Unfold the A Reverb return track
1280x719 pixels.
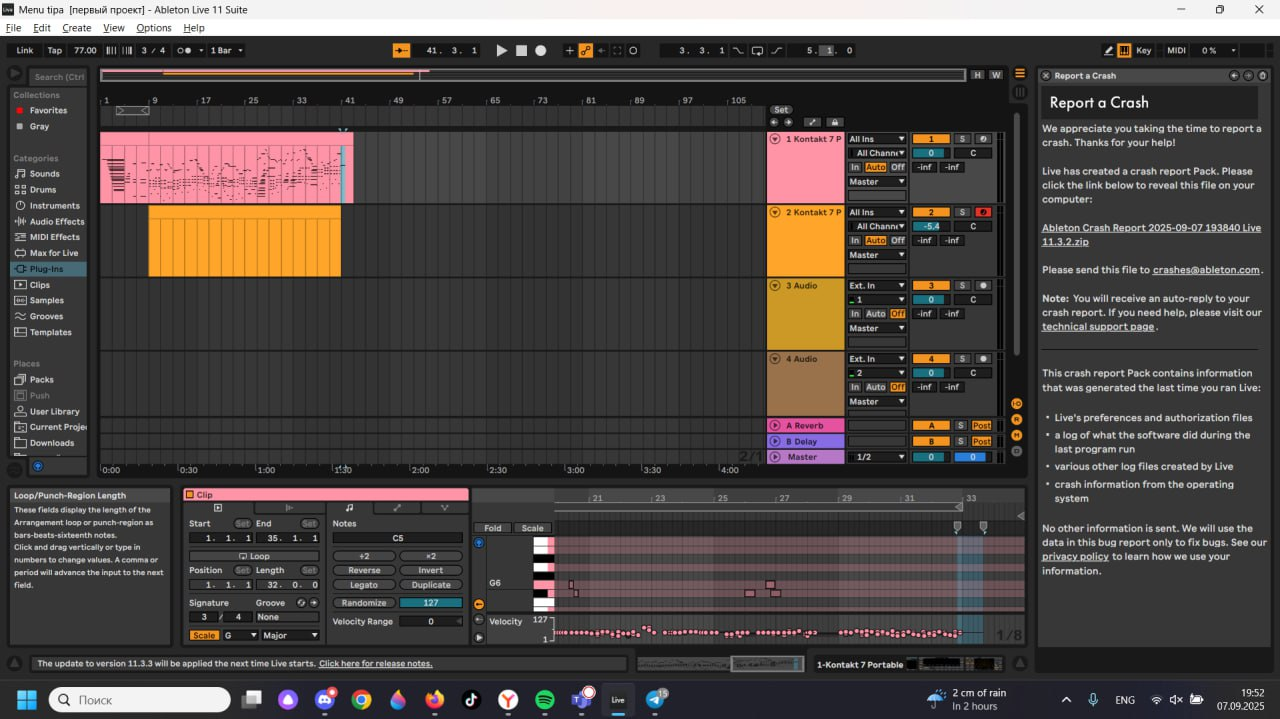775,425
